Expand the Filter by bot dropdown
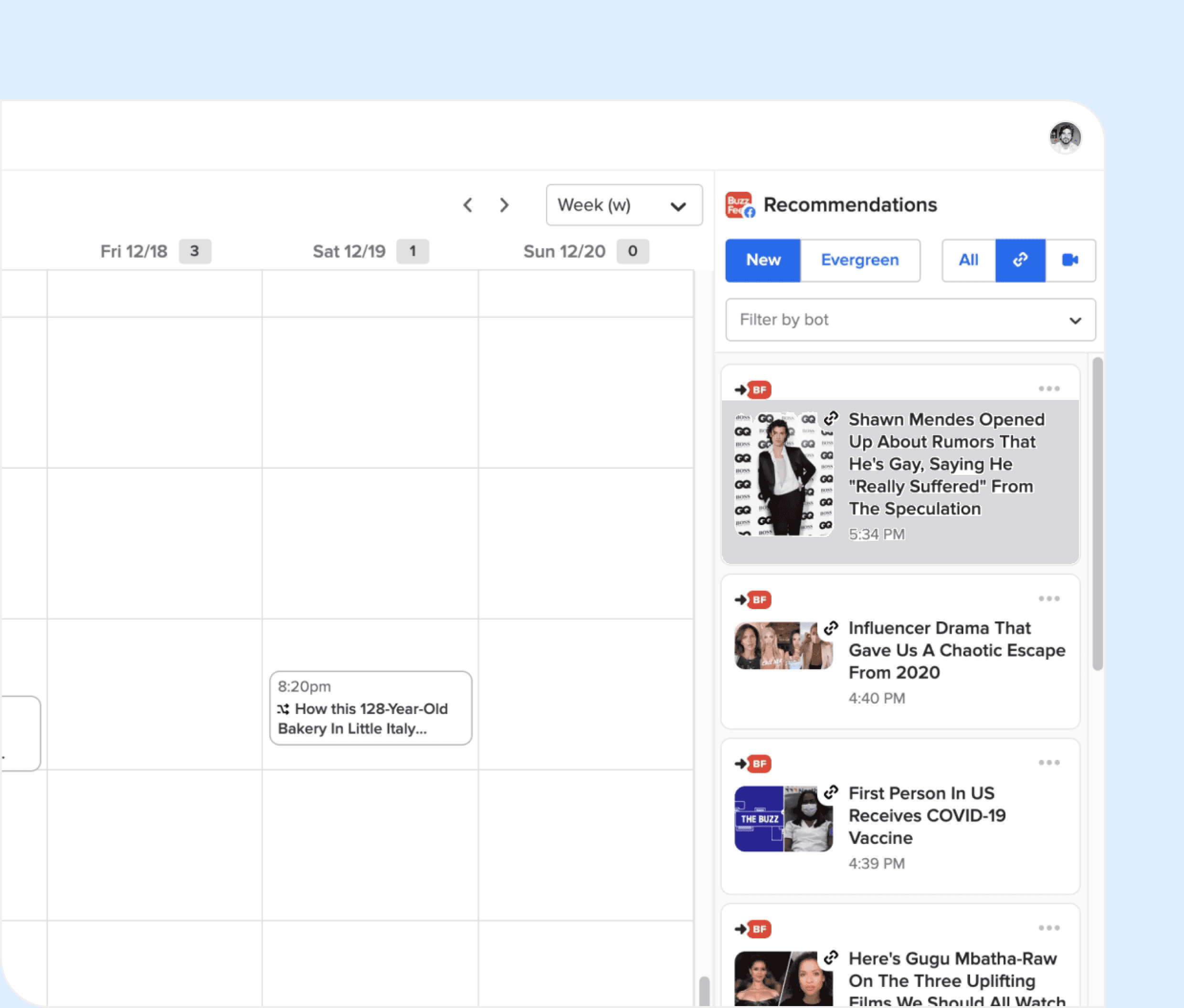 (909, 320)
